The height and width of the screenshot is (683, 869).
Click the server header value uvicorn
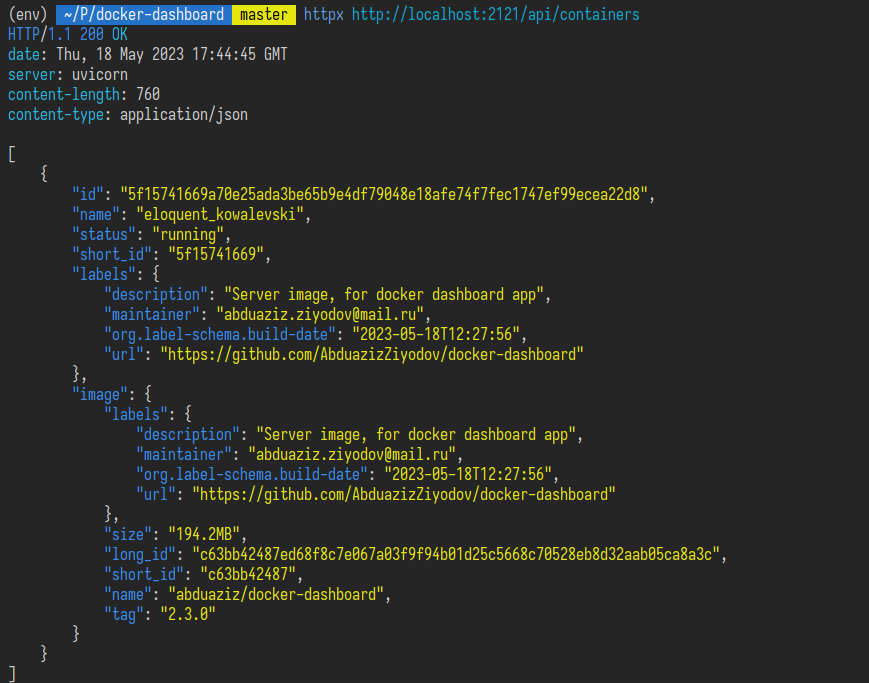point(100,74)
